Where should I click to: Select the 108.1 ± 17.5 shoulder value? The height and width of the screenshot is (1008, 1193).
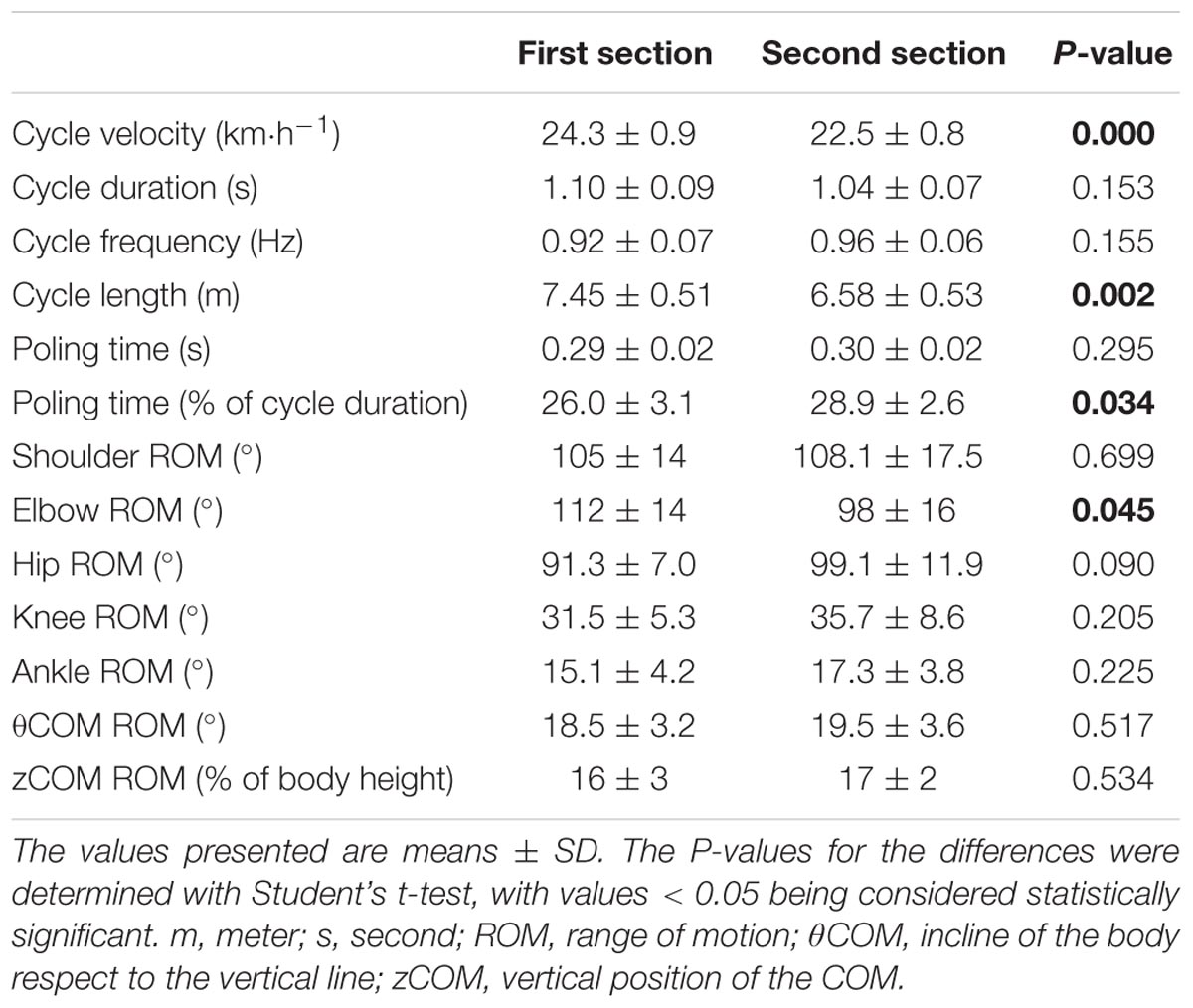[887, 456]
